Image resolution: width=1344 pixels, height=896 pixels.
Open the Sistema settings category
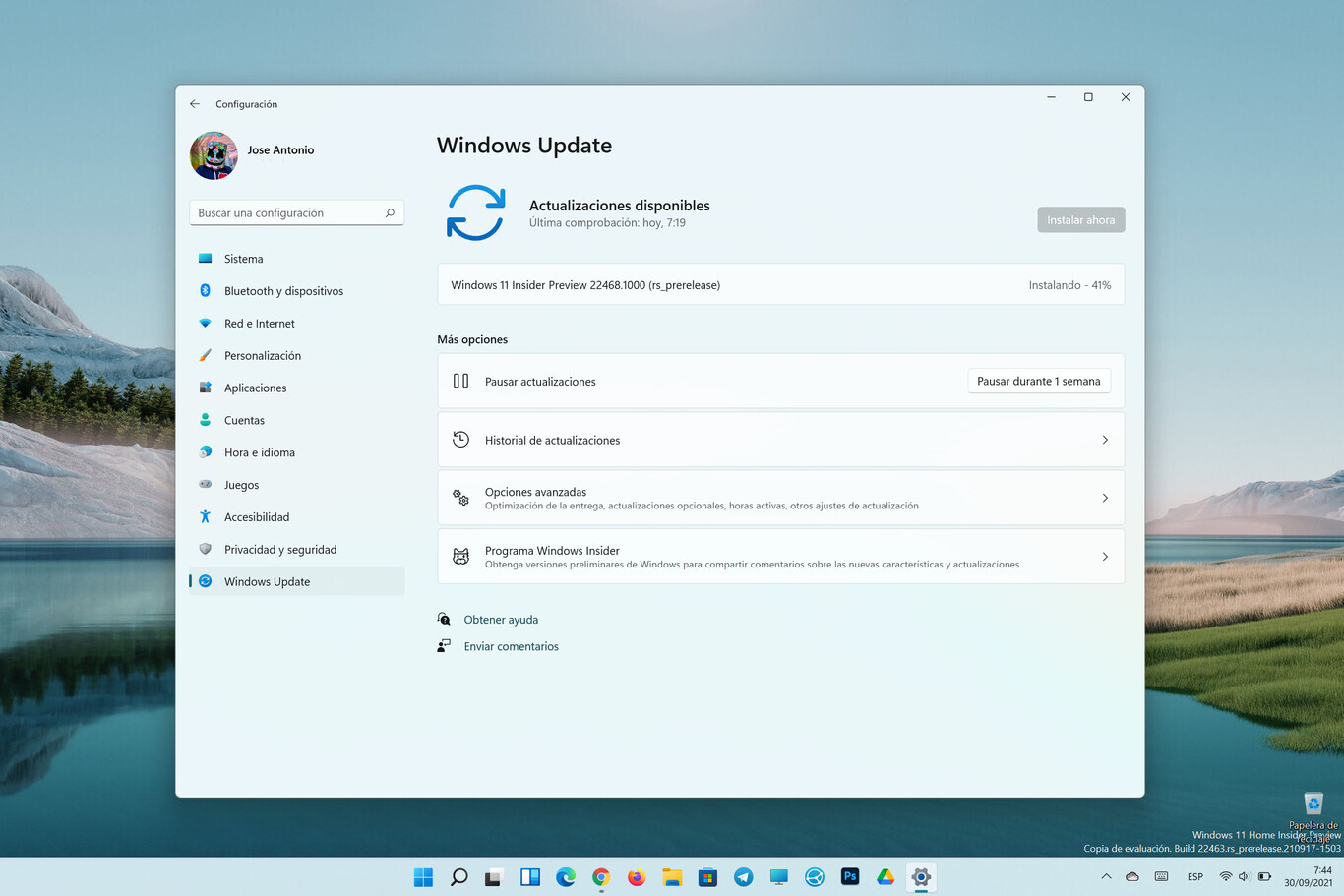tap(296, 259)
